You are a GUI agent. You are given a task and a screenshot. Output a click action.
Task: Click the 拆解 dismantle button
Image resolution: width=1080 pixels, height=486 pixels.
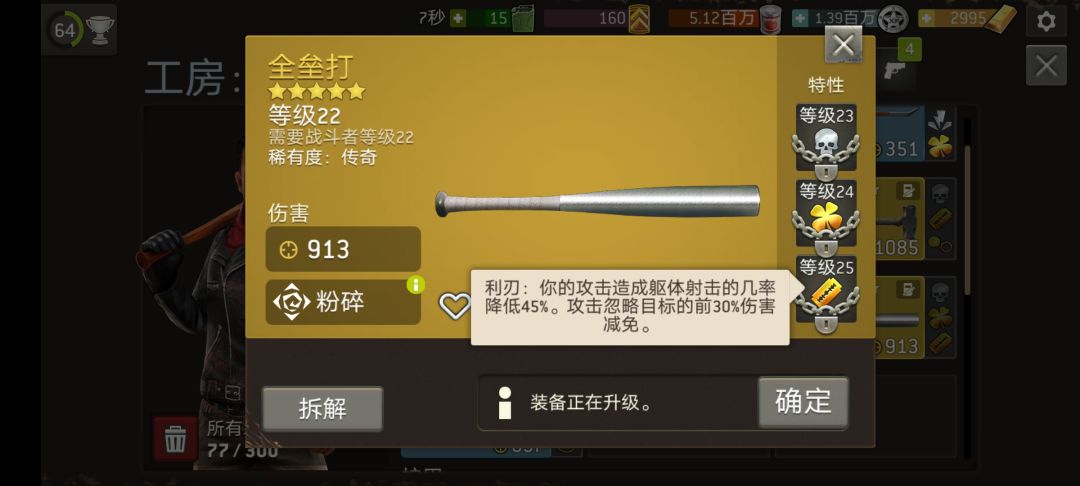[322, 409]
